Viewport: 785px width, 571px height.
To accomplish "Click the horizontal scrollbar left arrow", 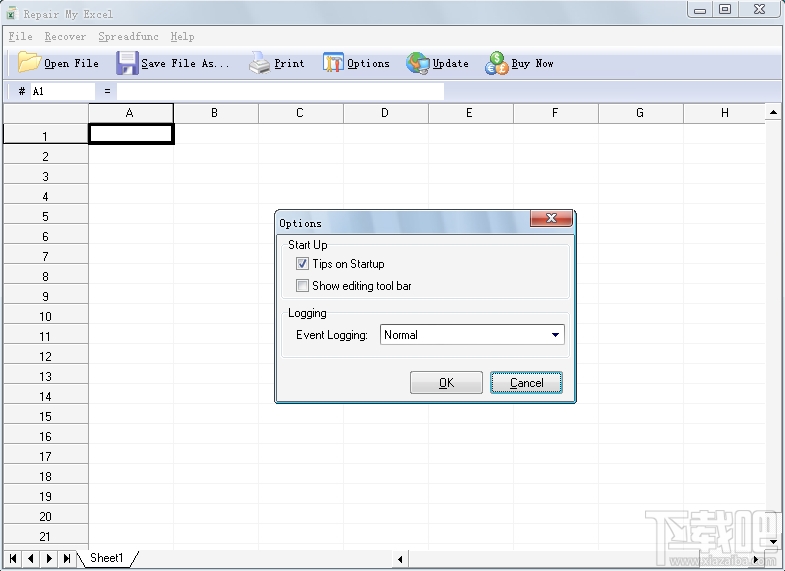I will click(400, 559).
